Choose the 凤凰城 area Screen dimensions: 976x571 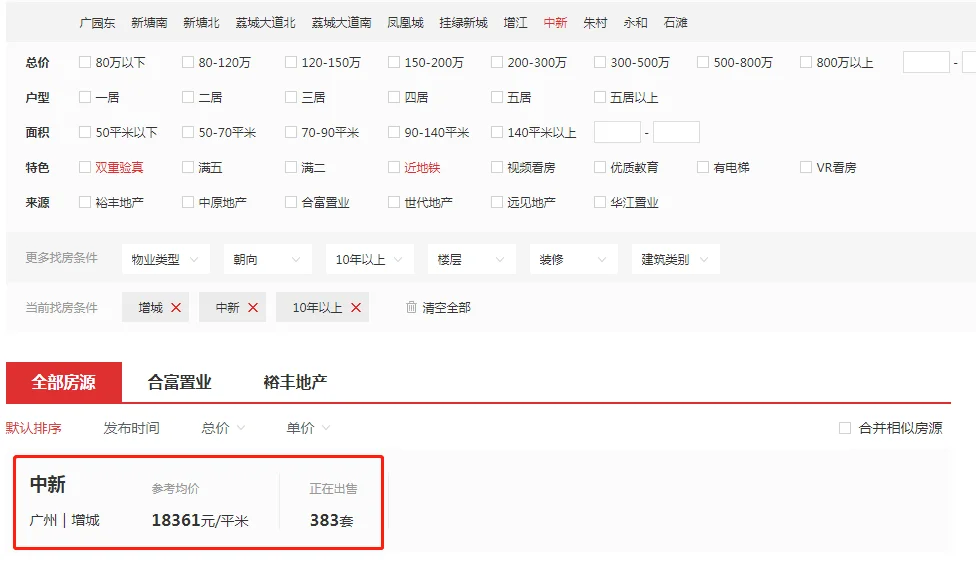pyautogui.click(x=405, y=22)
